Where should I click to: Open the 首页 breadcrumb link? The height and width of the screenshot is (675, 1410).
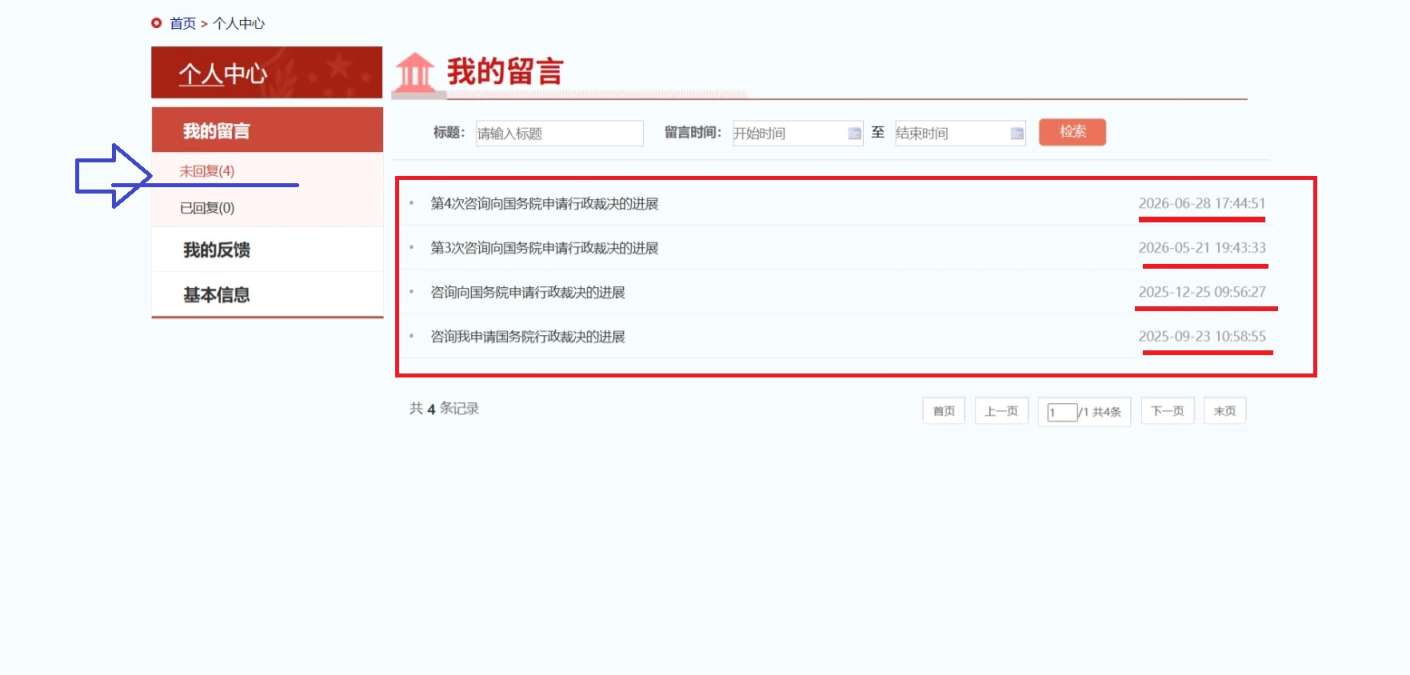(x=183, y=23)
